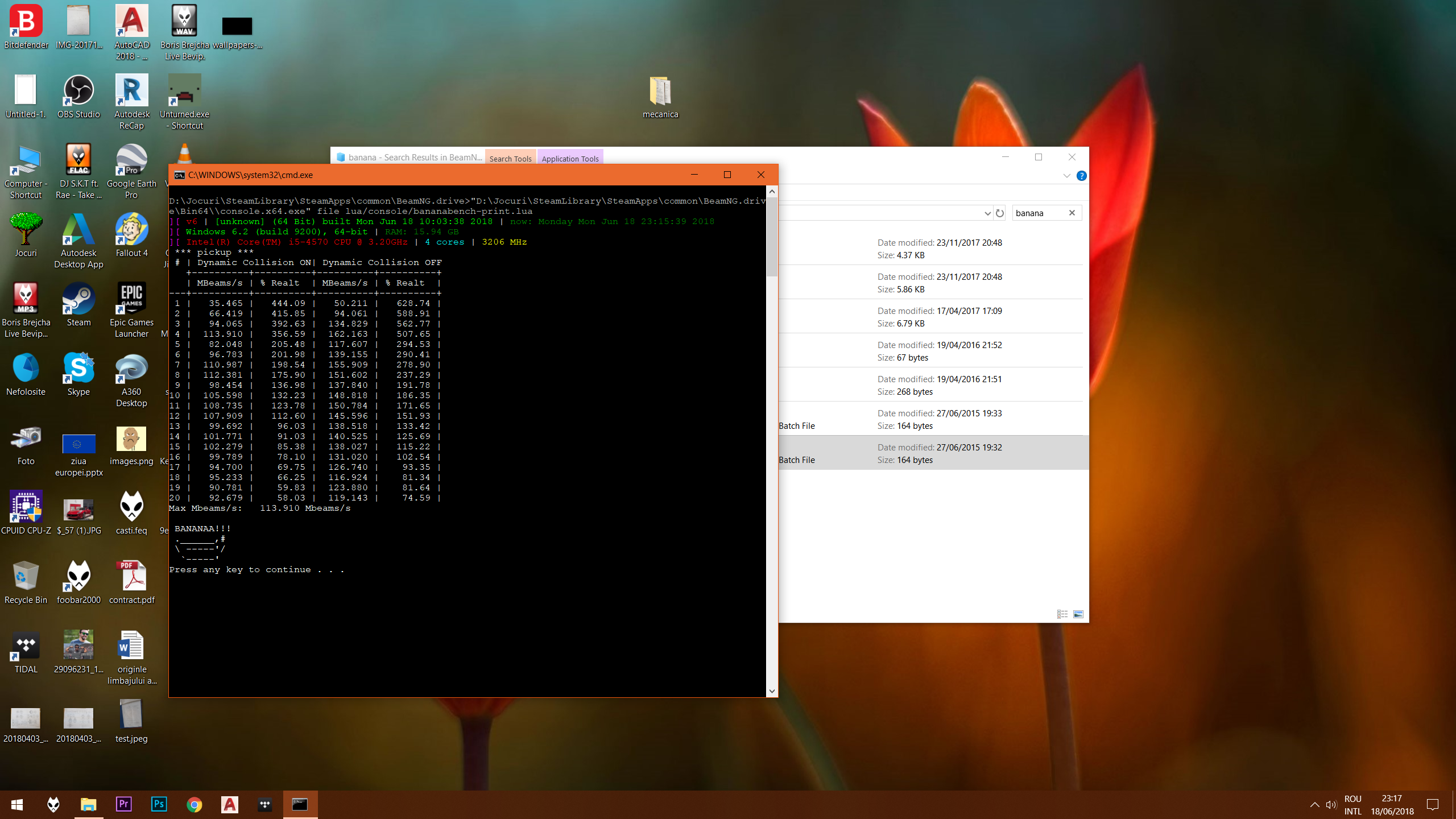Switch to details view in Explorer

pyautogui.click(x=1062, y=614)
